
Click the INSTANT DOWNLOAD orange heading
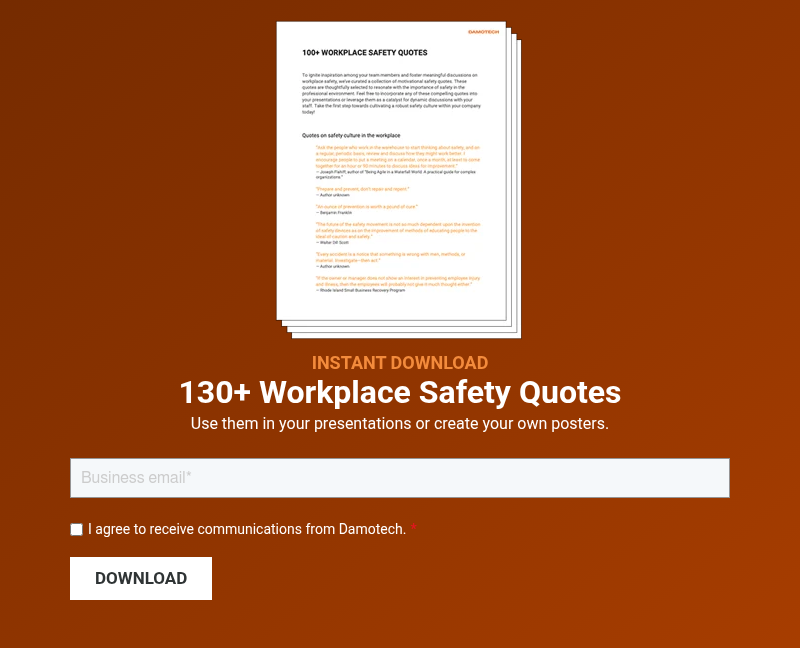click(399, 363)
